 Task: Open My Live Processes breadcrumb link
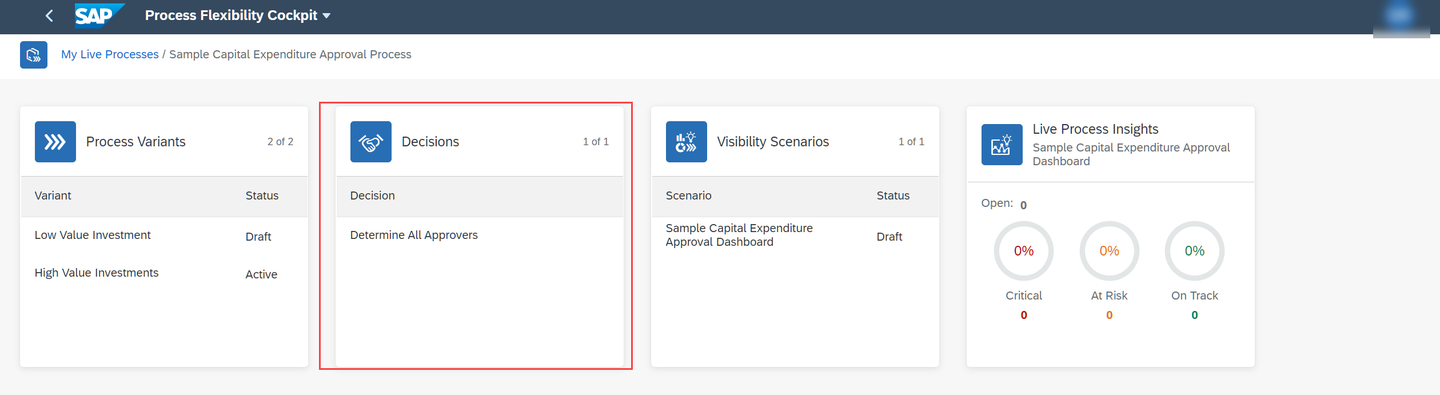pos(110,54)
